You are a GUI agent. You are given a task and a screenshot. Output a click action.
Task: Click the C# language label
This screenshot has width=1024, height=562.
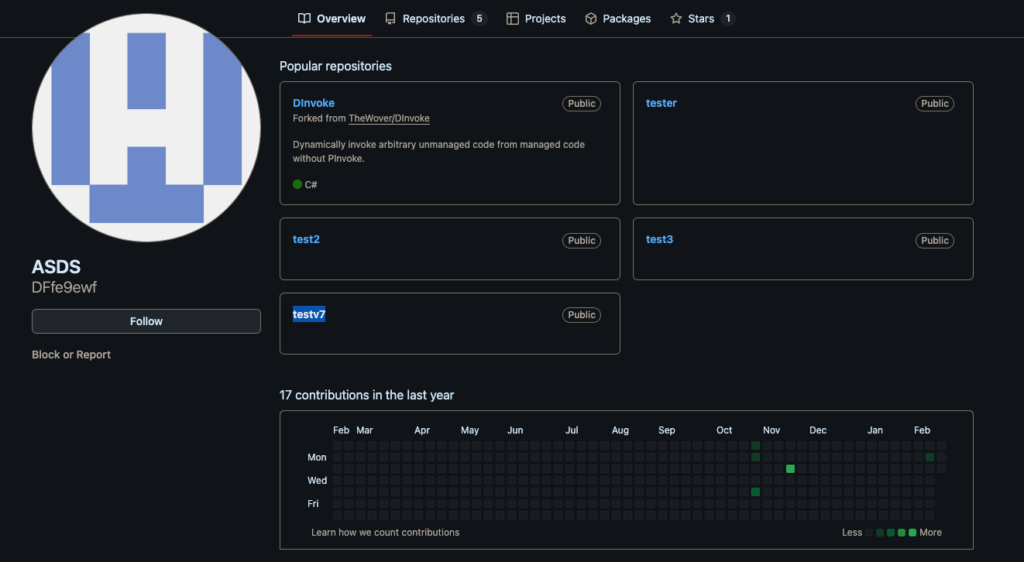coord(311,185)
